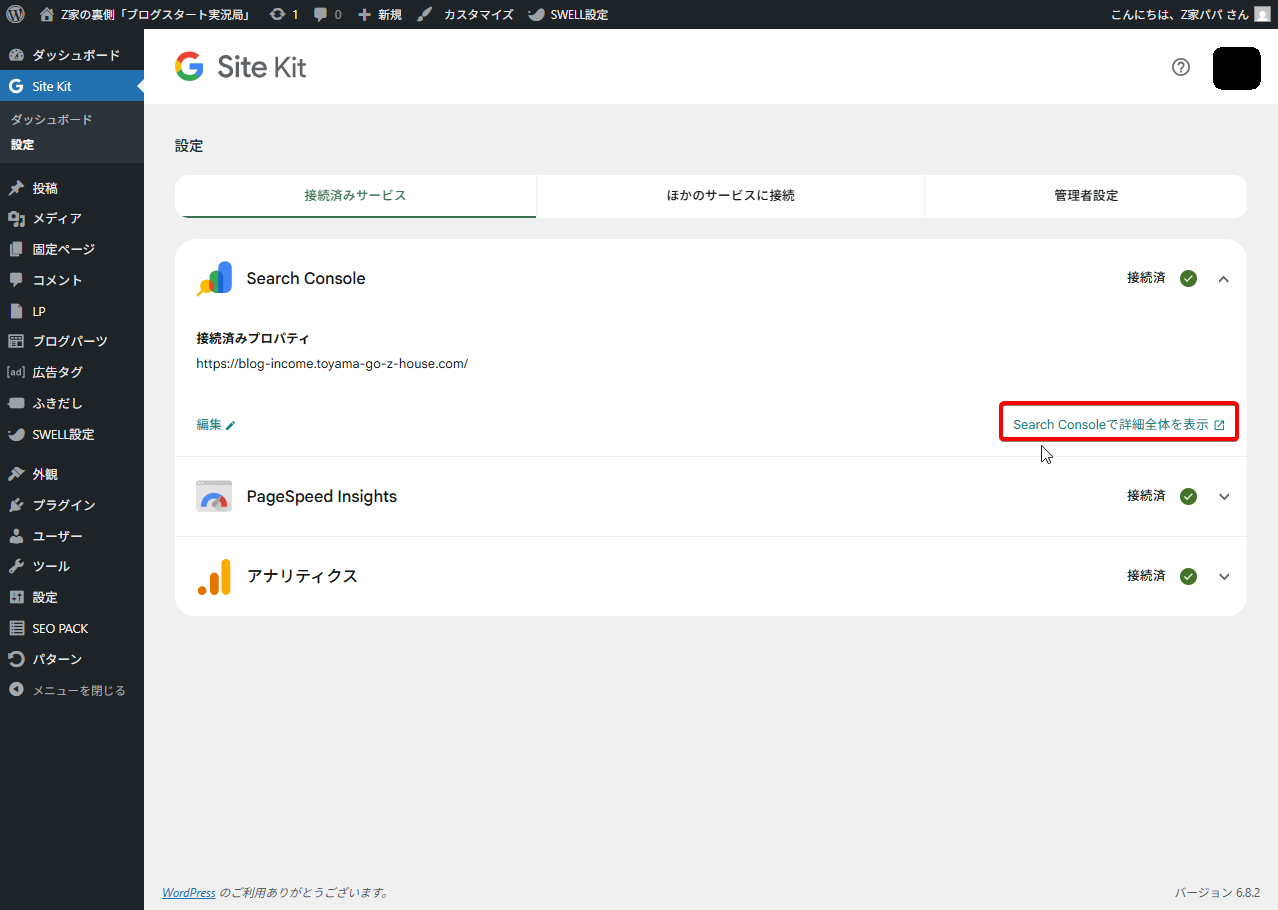
Task: Collapse the Search Console section
Action: click(x=1224, y=279)
